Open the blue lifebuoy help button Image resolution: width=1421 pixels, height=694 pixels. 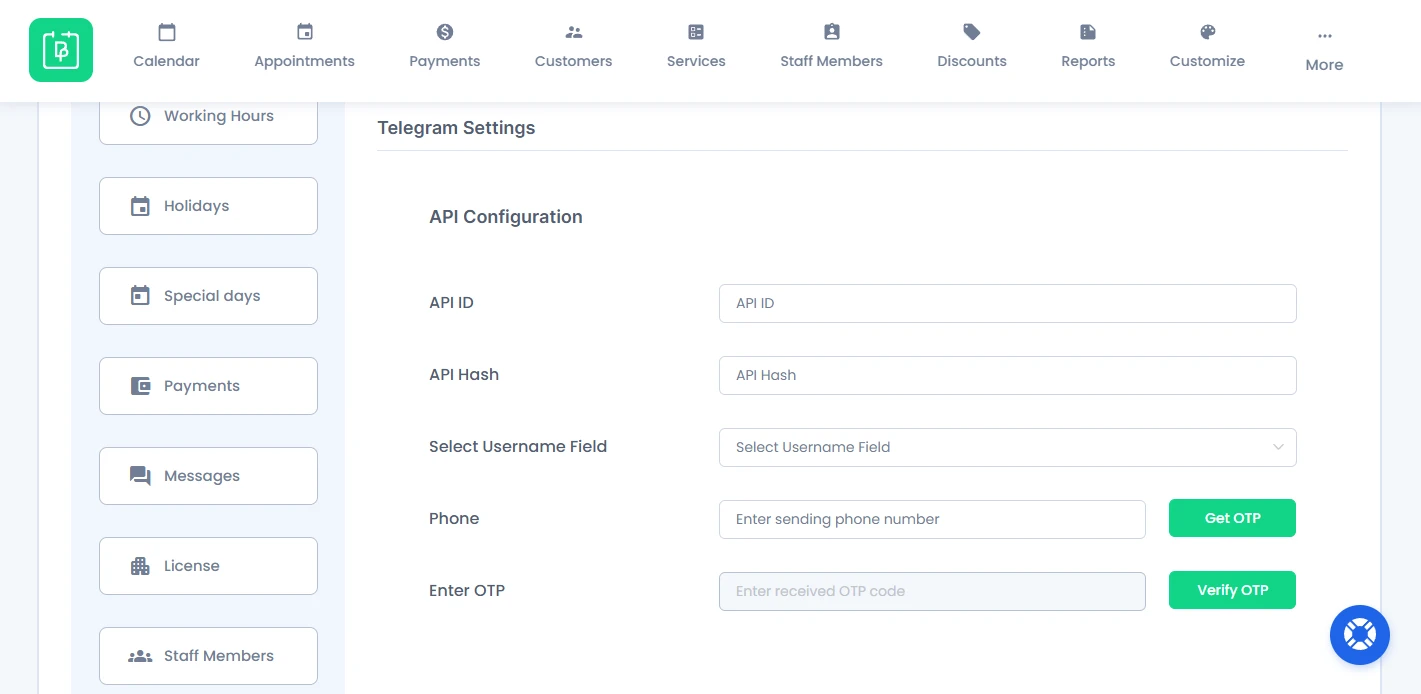click(x=1360, y=635)
